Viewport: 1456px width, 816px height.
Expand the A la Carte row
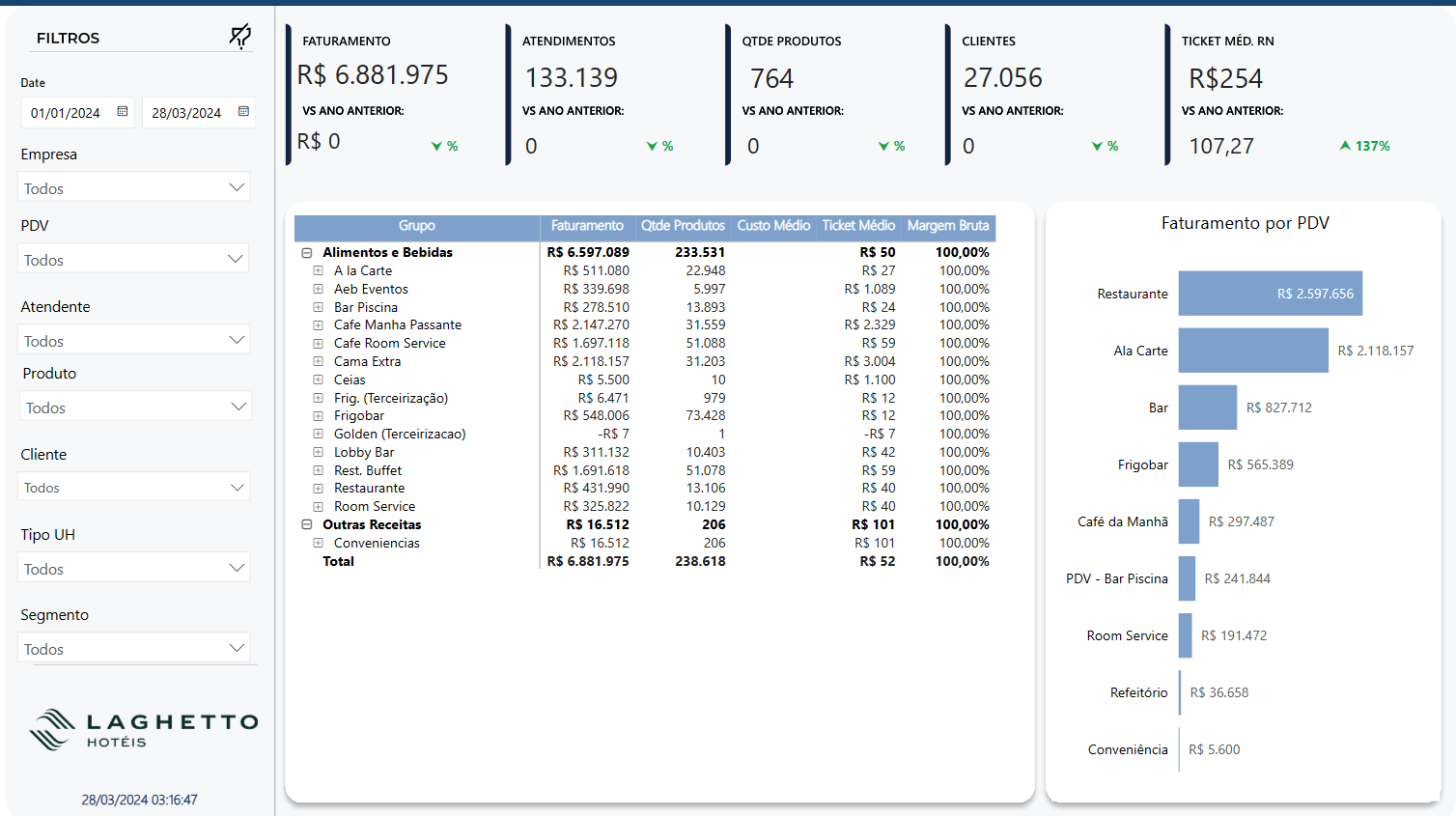point(318,271)
